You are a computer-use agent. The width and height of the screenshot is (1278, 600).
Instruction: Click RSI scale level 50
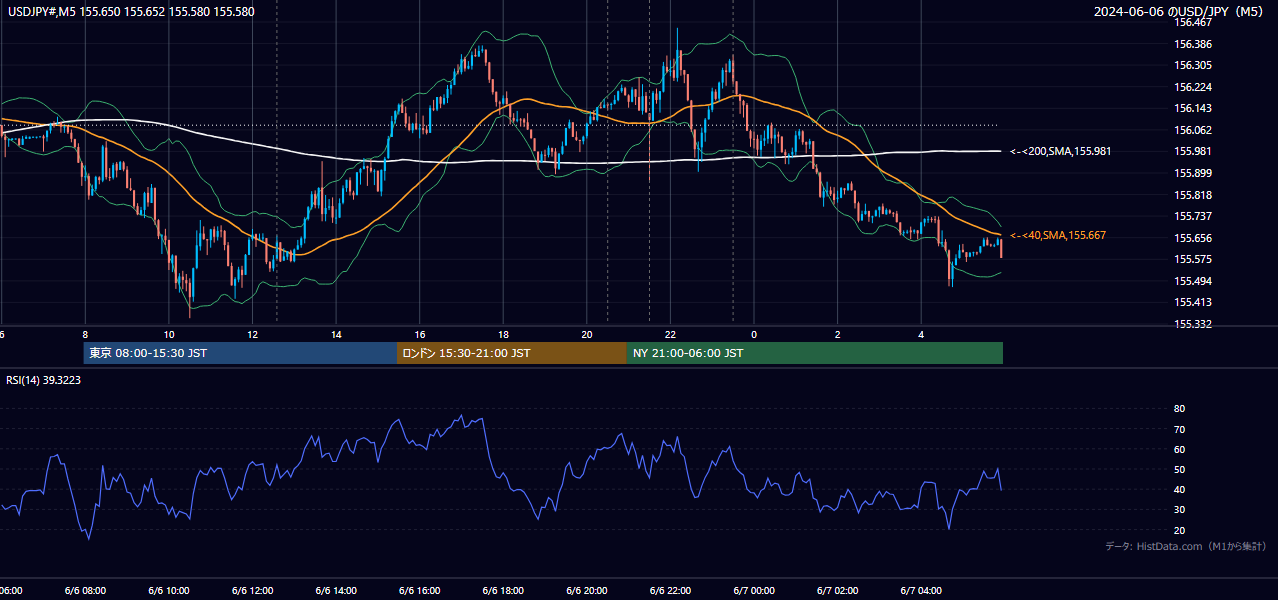pyautogui.click(x=1179, y=469)
